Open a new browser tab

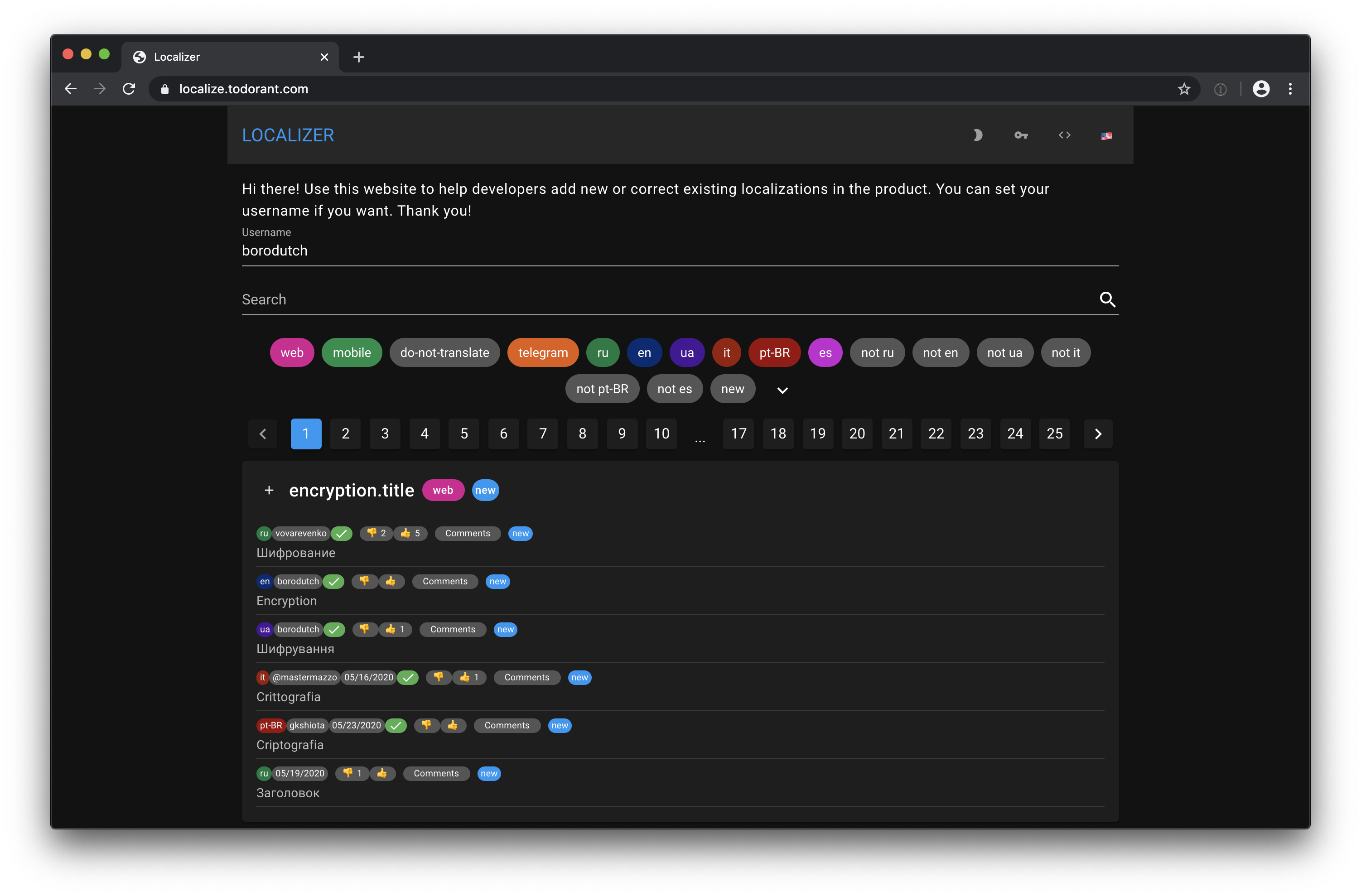(358, 57)
